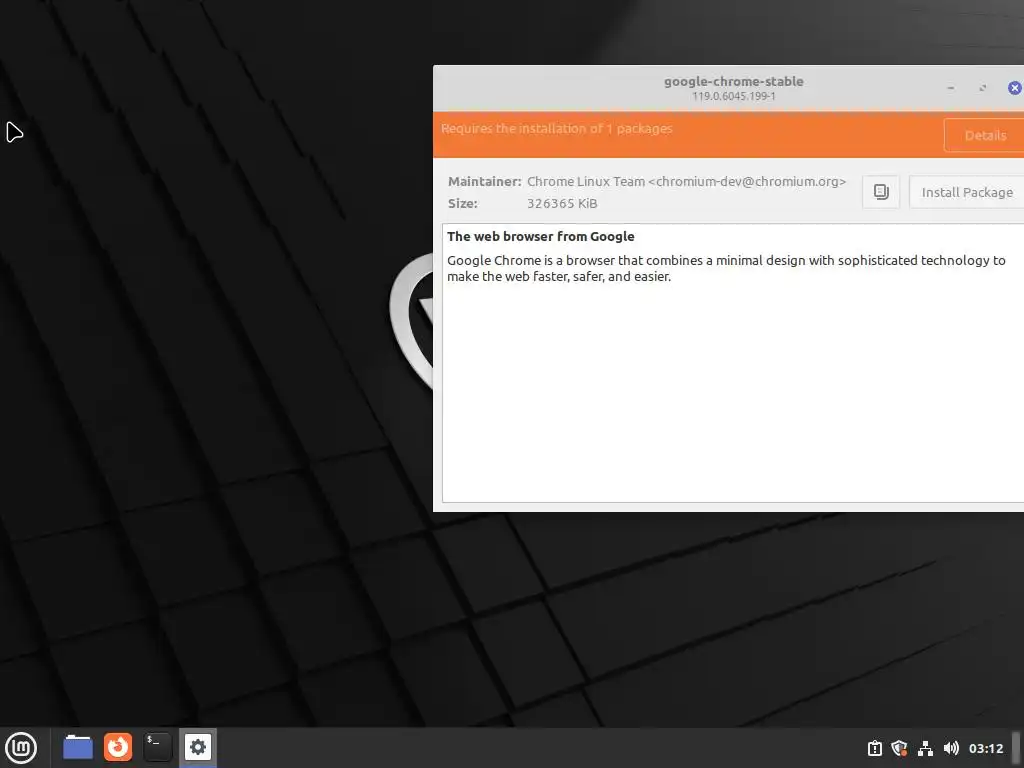The image size is (1024, 768).
Task: Open Firefox from the taskbar
Action: [118, 747]
